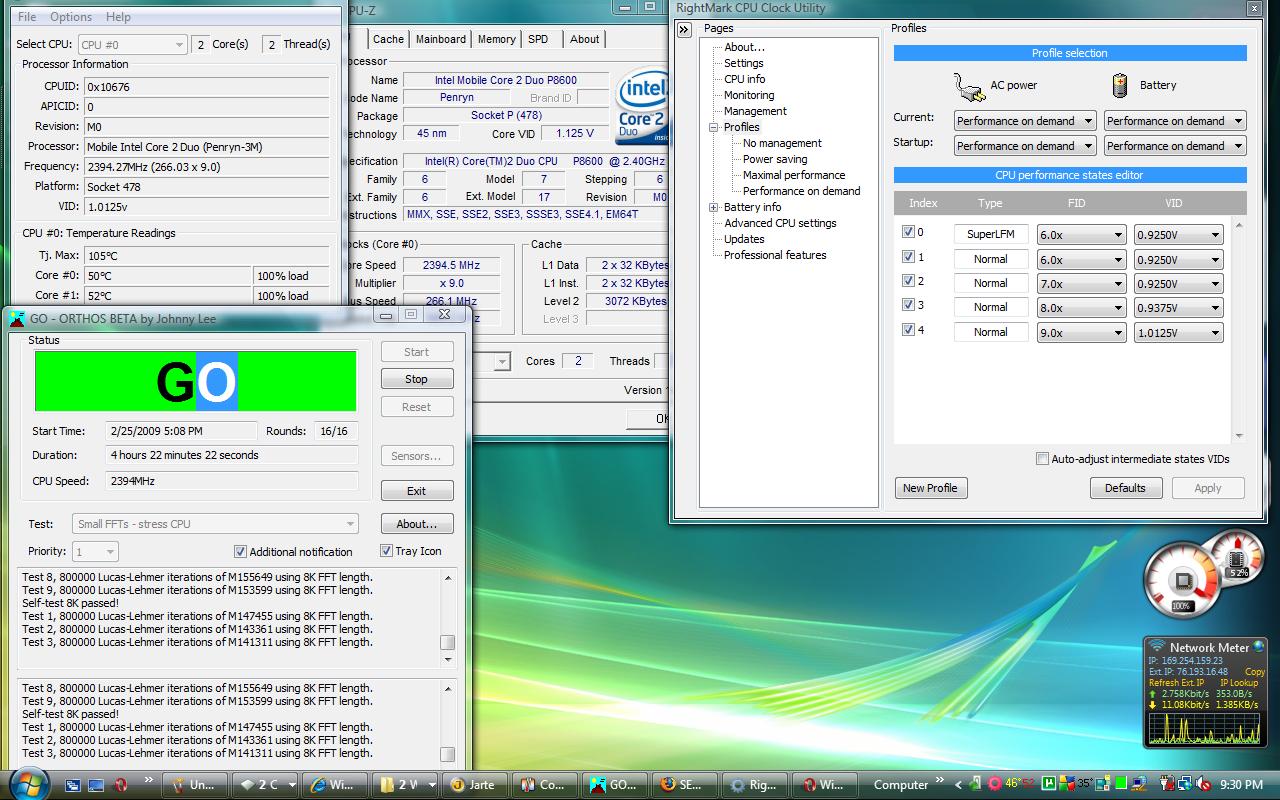
Task: Switch to the SPD tab in CPU-Z
Action: 538,39
